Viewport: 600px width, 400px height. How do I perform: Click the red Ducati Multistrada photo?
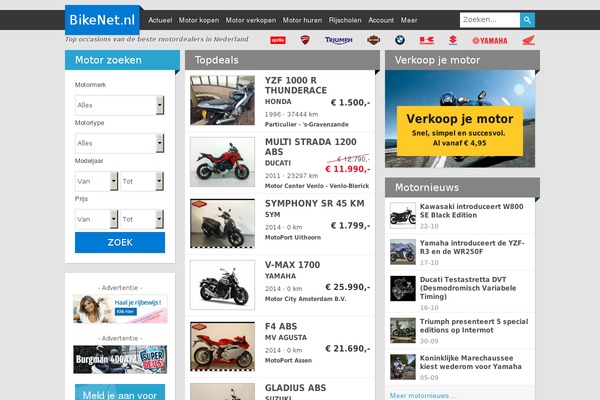222,162
